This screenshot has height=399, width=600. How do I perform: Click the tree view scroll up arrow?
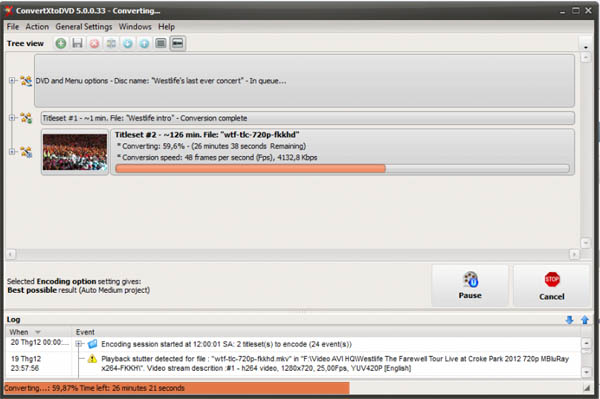(x=585, y=58)
